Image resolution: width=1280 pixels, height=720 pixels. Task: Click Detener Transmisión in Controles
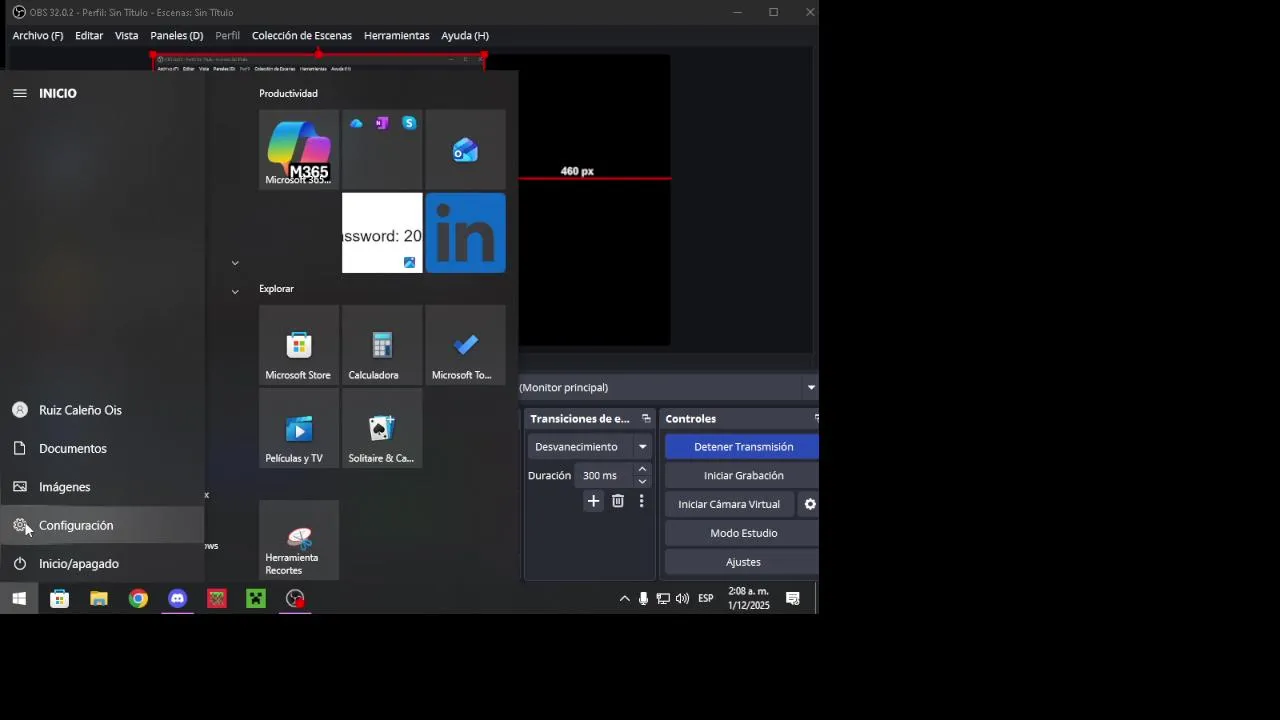click(743, 447)
